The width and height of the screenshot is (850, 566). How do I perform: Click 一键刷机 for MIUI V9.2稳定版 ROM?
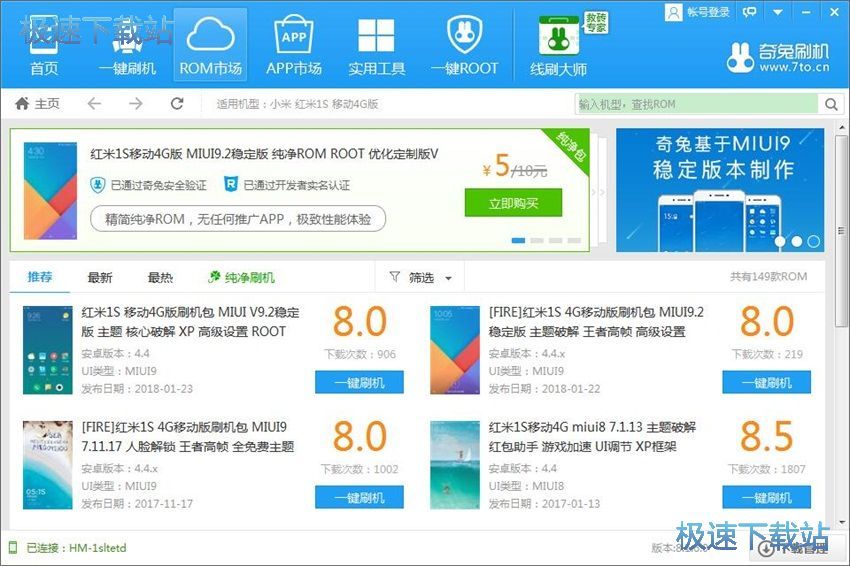coord(359,382)
